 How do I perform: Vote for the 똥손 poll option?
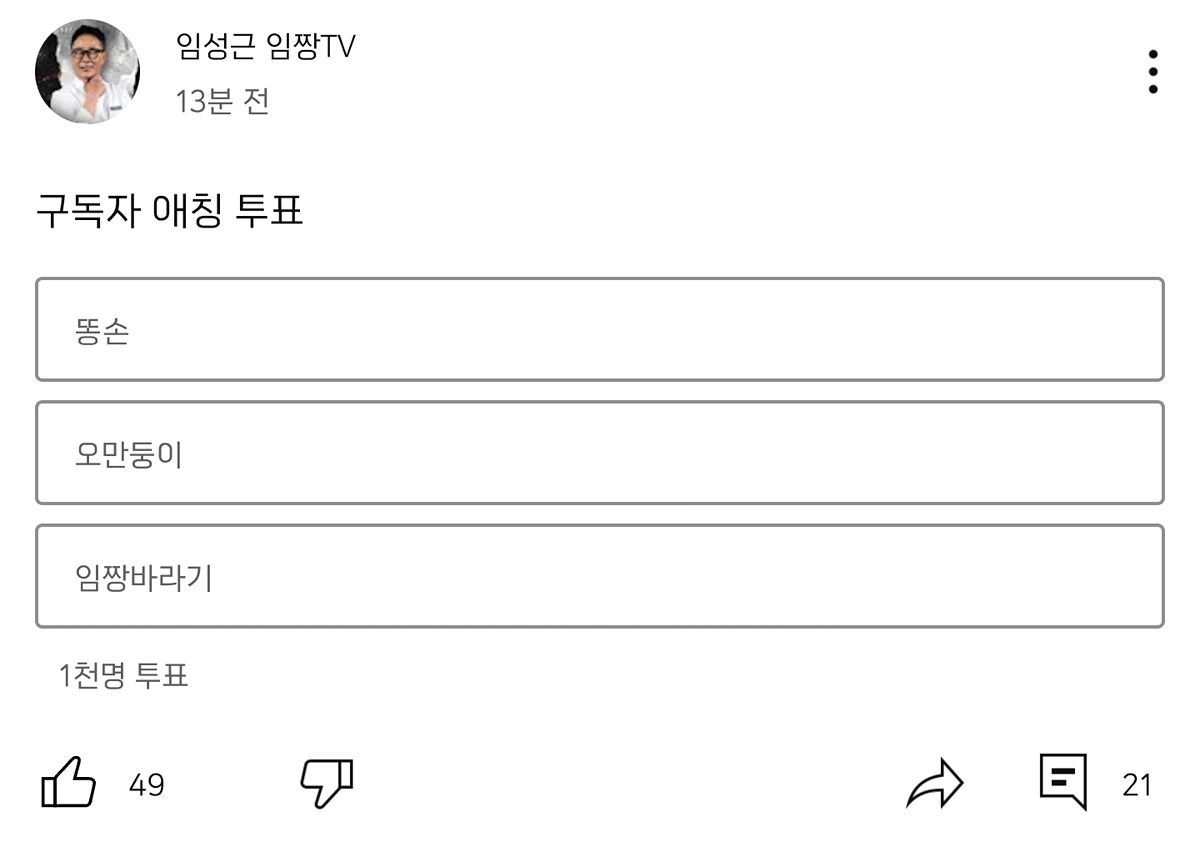click(x=600, y=330)
